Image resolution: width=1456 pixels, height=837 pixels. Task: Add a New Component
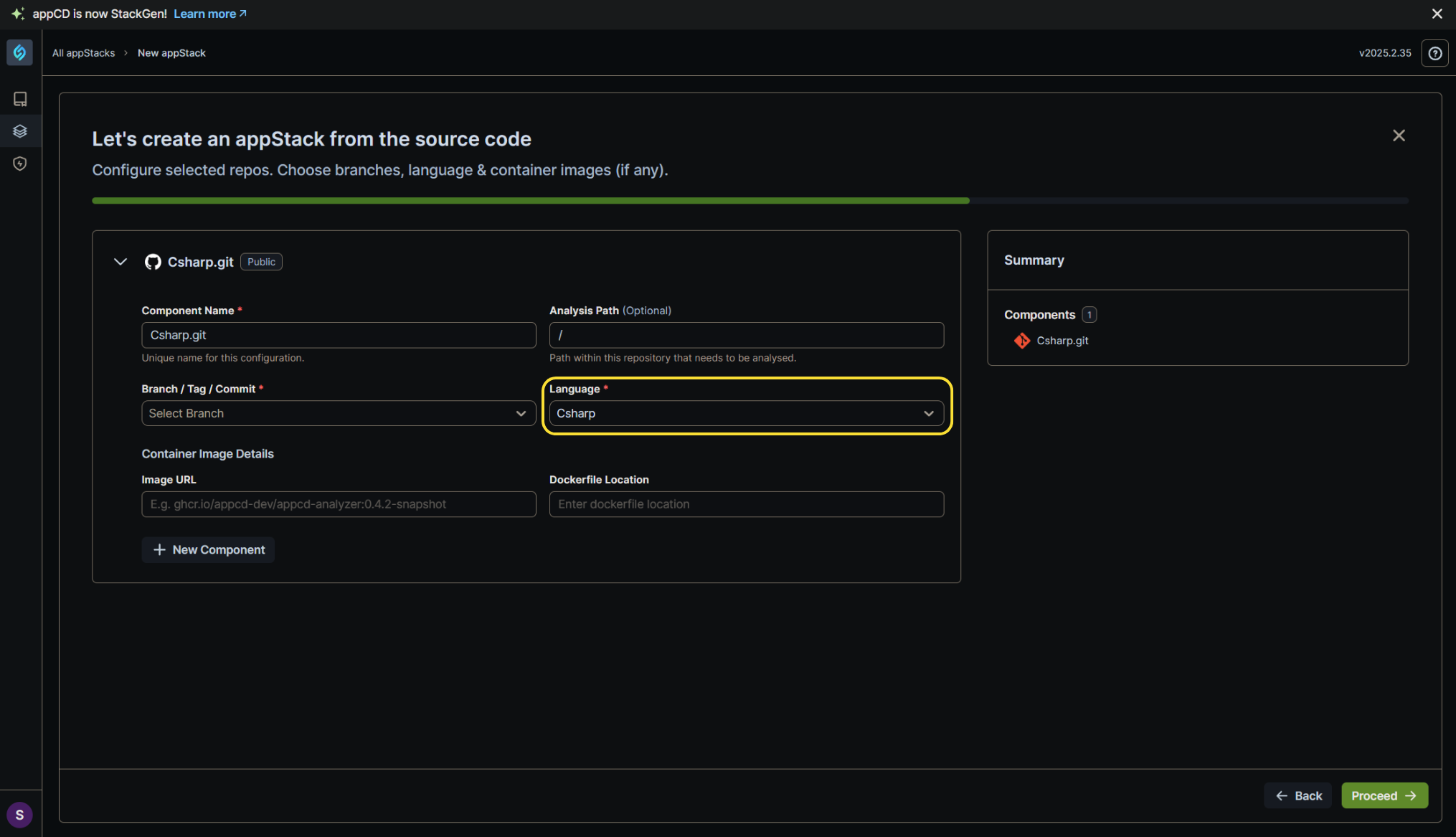208,549
